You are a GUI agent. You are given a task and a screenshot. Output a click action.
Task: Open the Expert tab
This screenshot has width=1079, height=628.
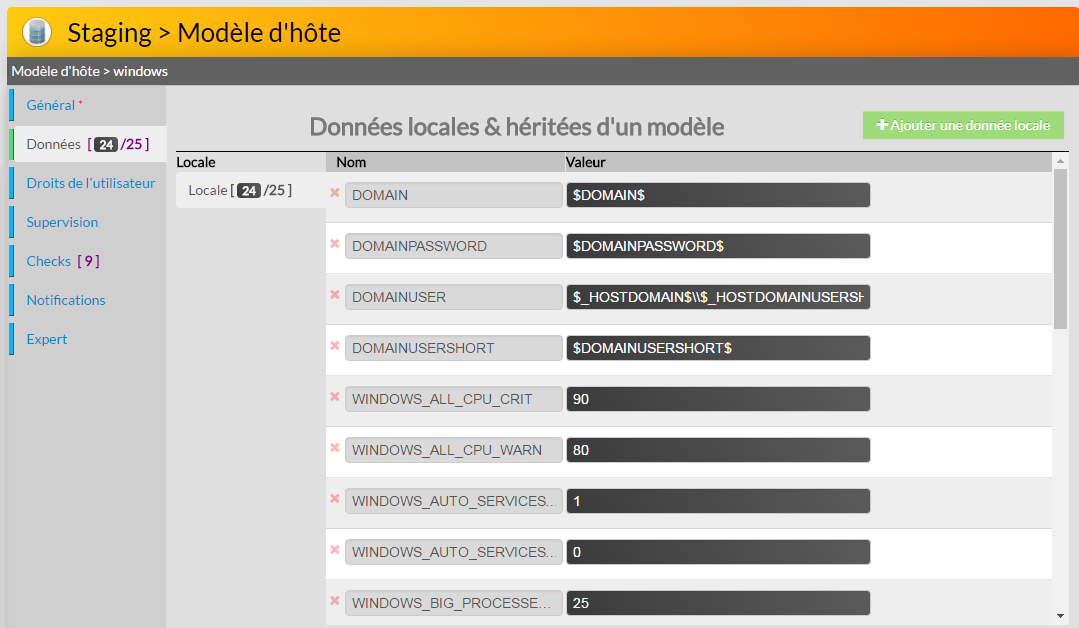pyautogui.click(x=47, y=339)
